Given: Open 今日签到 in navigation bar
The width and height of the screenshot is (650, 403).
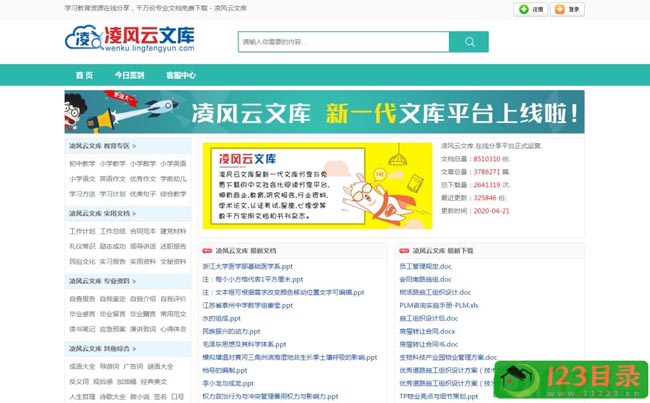Looking at the screenshot, I should [x=129, y=75].
